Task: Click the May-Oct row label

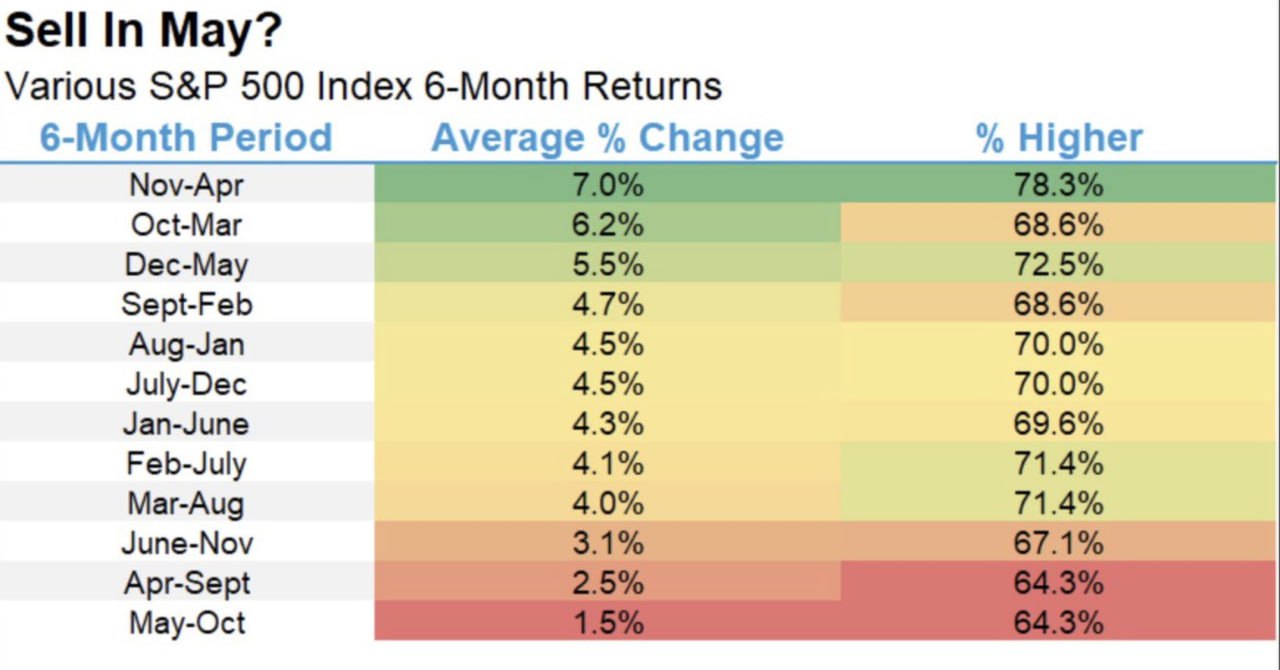Action: (187, 623)
